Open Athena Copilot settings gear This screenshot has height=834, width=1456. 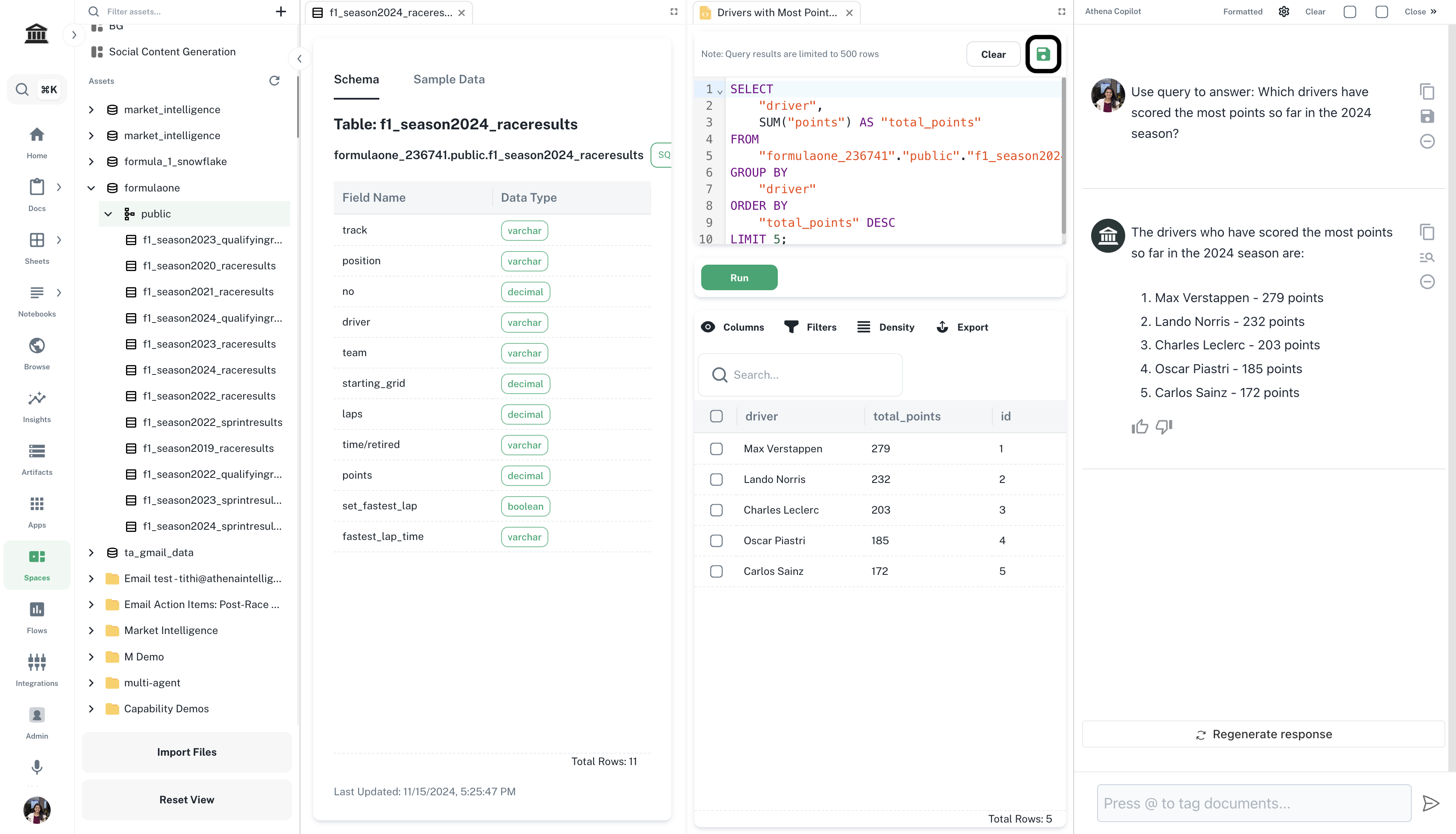coord(1284,11)
